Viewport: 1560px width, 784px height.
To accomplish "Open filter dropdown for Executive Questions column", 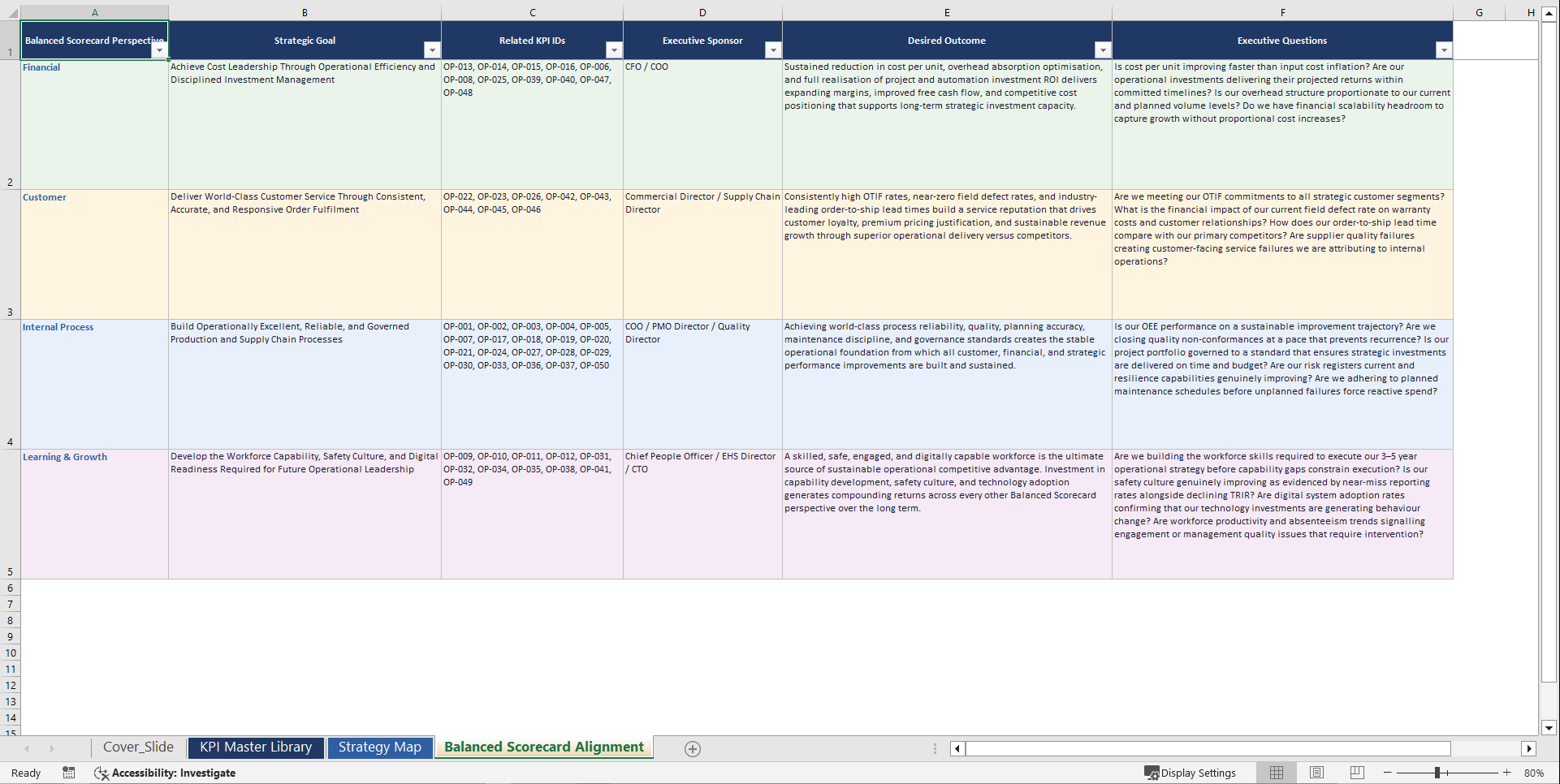I will (x=1444, y=50).
